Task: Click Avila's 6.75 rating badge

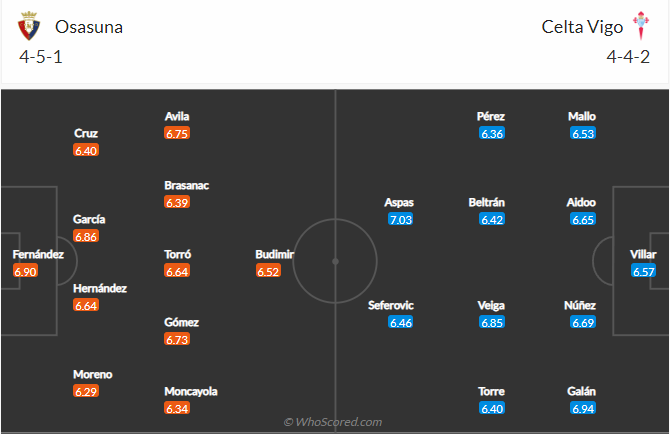Action: click(x=178, y=133)
